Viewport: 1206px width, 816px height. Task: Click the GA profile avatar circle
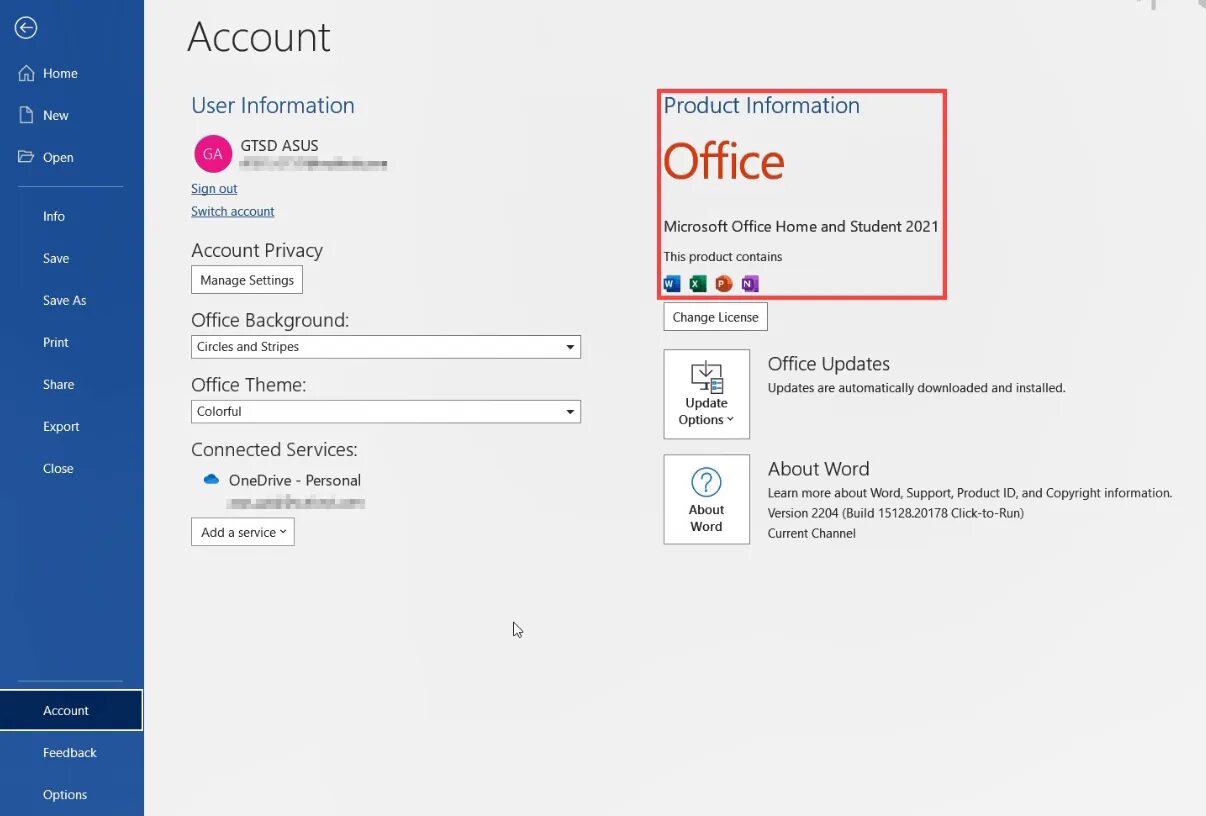tap(213, 154)
